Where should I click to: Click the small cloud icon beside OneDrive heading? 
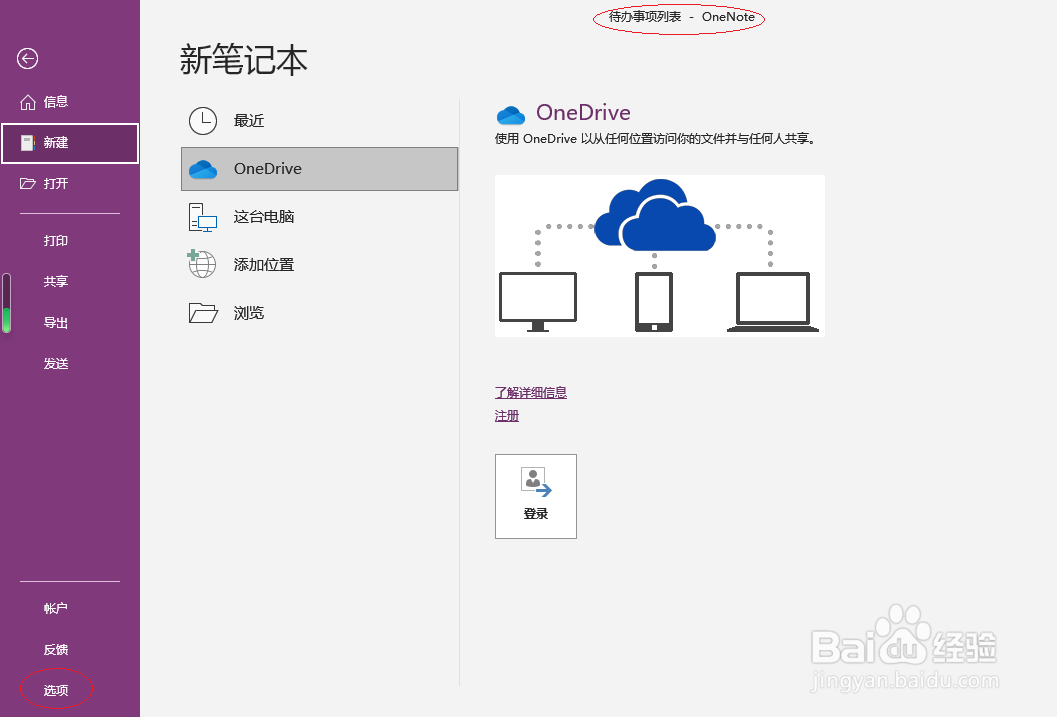click(x=510, y=115)
